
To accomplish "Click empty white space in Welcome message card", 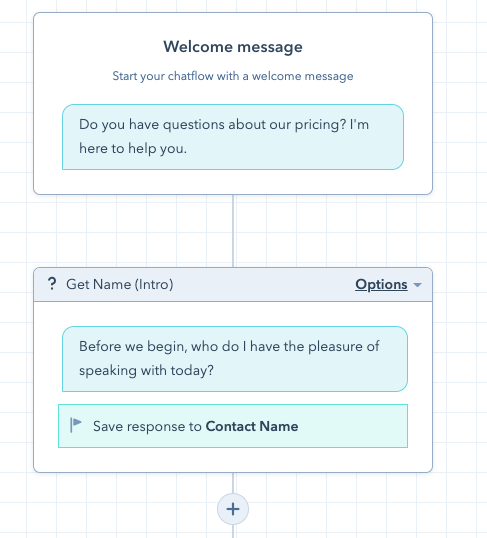I will 233,182.
